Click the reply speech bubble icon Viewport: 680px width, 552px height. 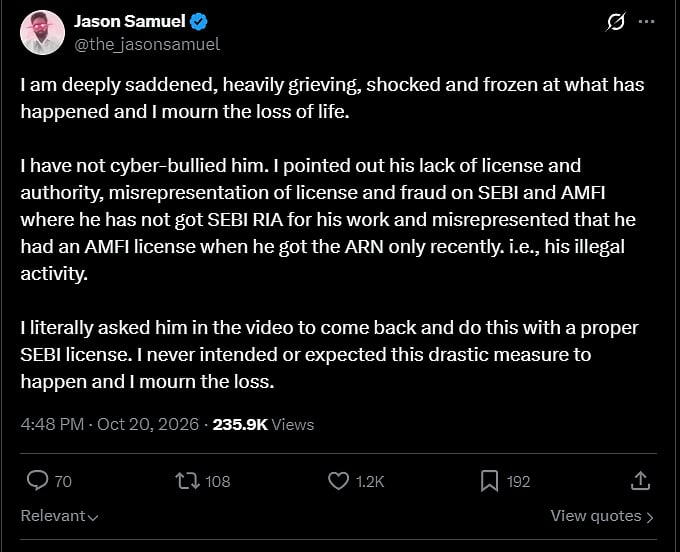point(37,481)
